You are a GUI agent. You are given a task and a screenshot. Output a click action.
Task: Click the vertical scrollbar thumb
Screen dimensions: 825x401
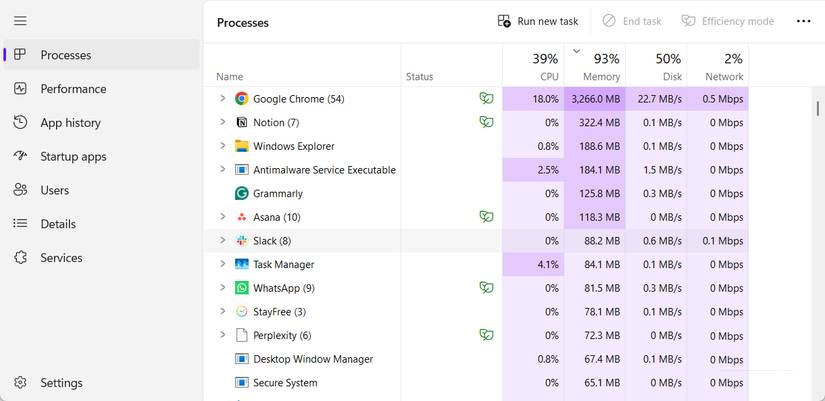coord(818,108)
